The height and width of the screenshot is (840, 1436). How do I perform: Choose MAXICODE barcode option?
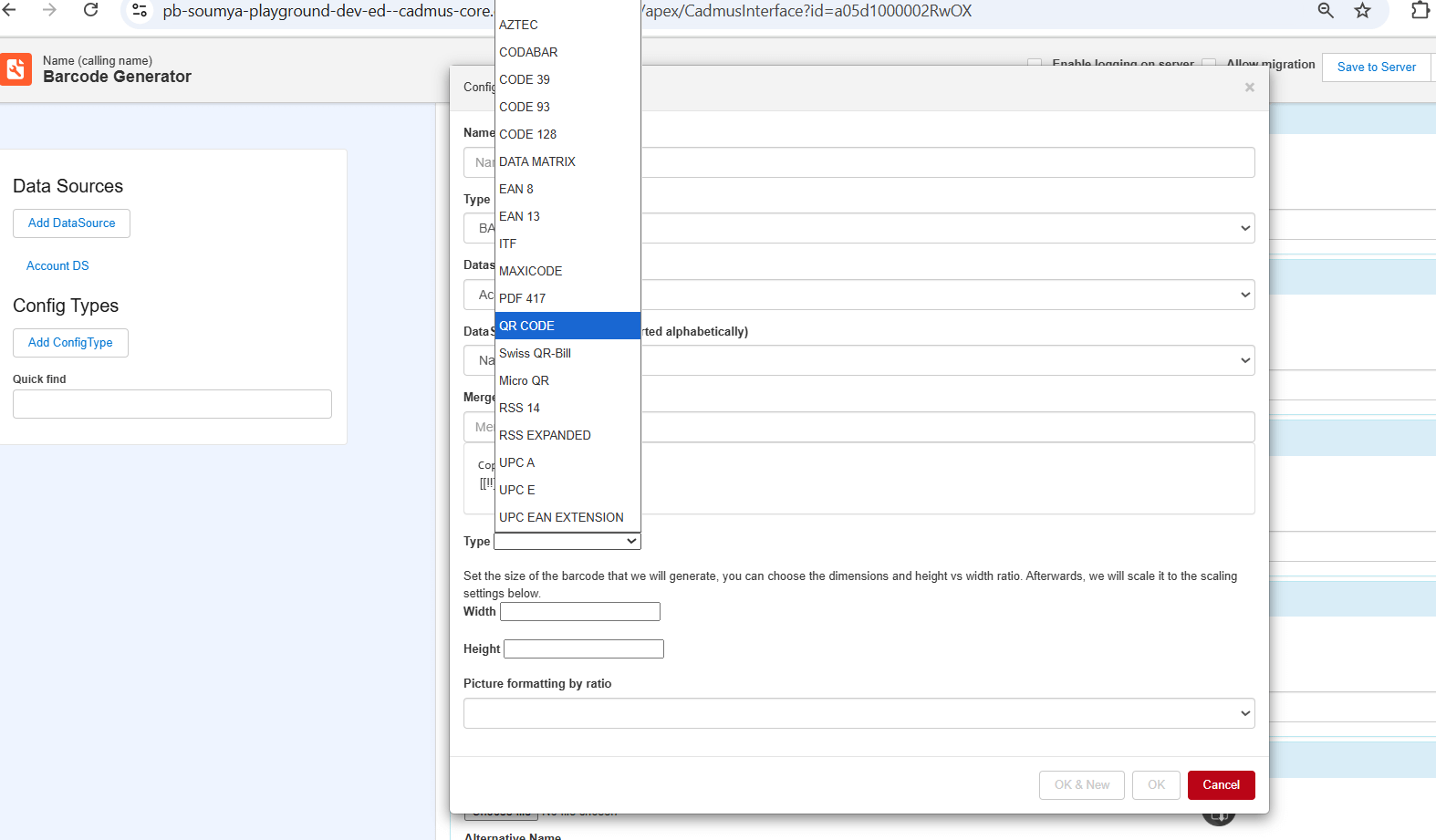point(567,271)
